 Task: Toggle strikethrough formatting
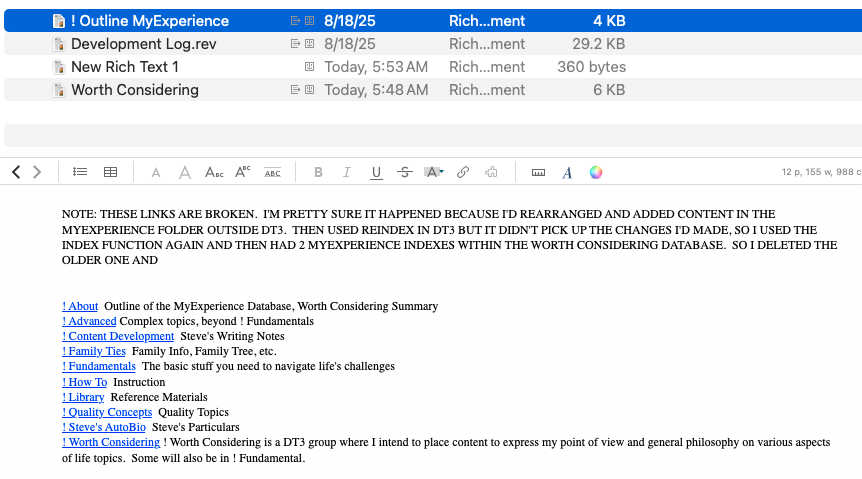pos(404,172)
